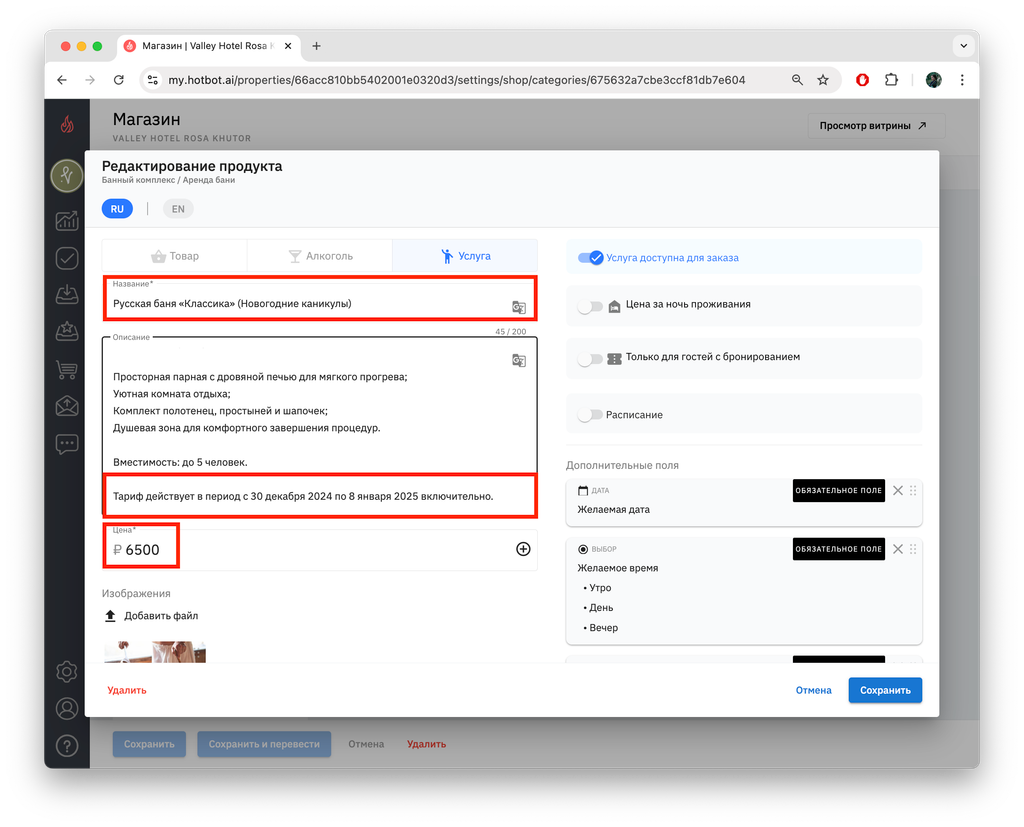Toggle Цена за ночь проживания switch
The height and width of the screenshot is (827, 1024).
click(x=590, y=306)
